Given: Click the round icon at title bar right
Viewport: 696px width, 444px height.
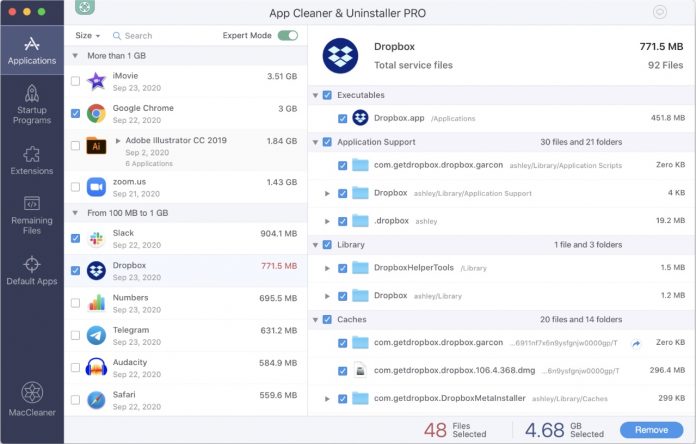Looking at the screenshot, I should coord(660,12).
